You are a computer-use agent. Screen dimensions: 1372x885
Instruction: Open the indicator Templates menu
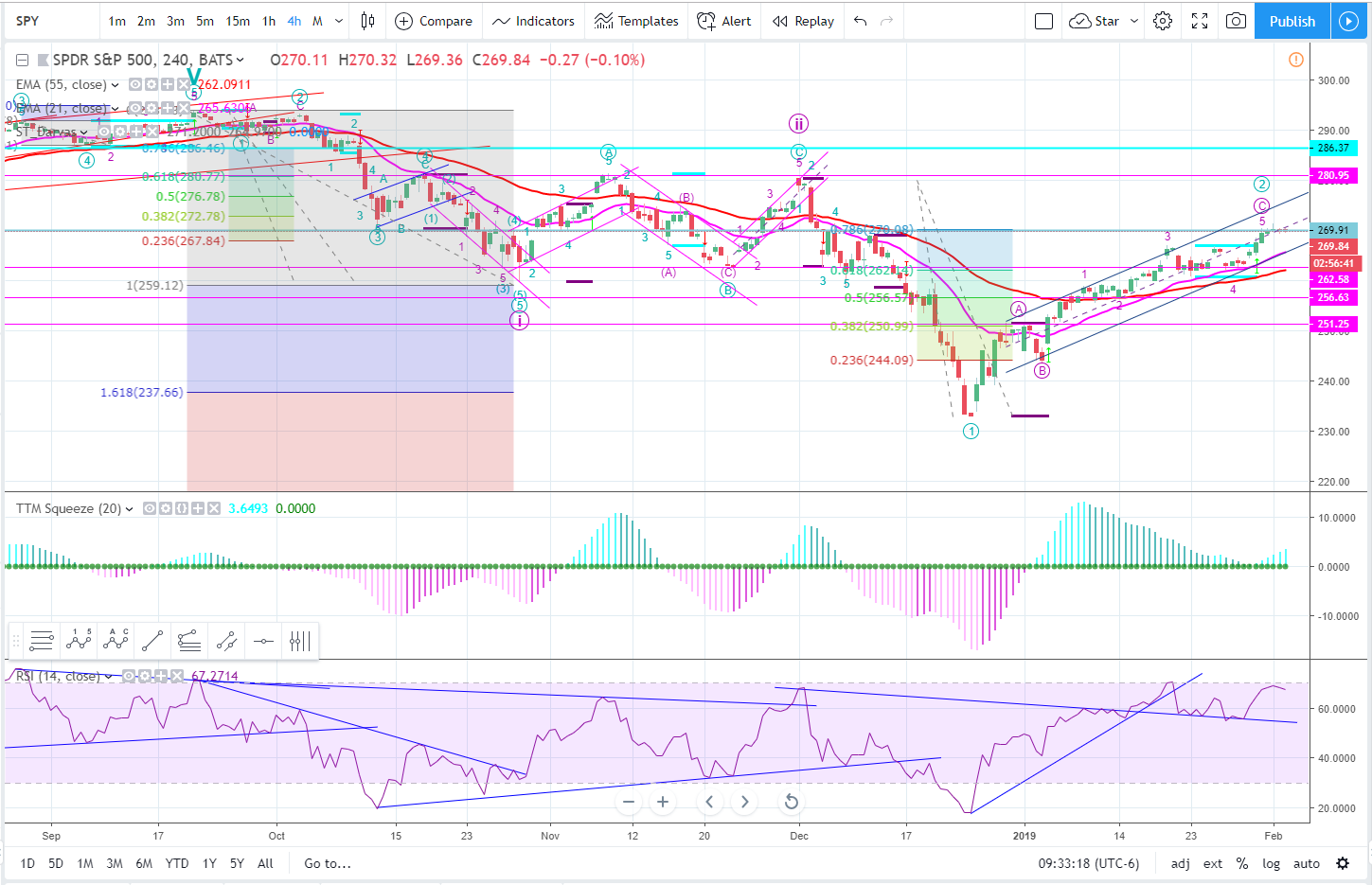coord(636,21)
